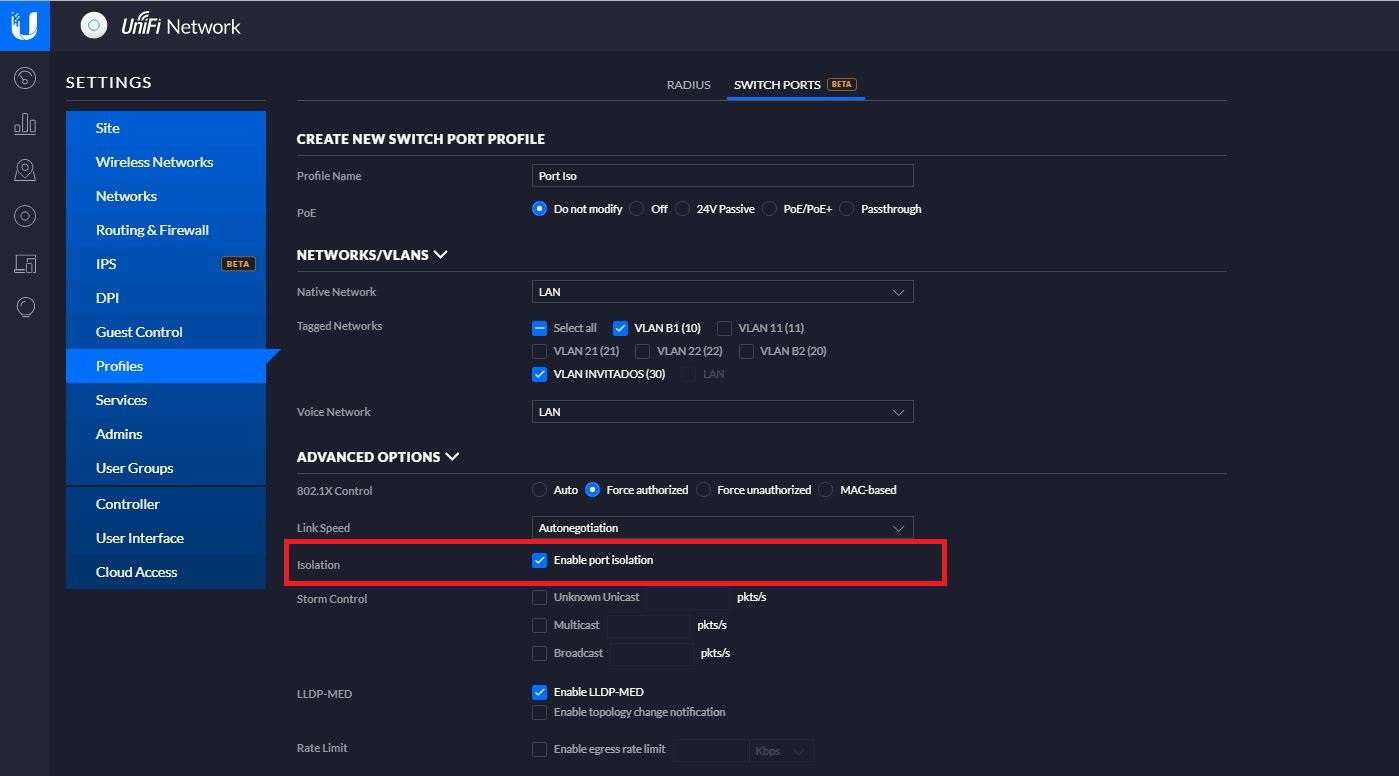1399x776 pixels.
Task: Disable the Enable port isolation checkbox
Action: pyautogui.click(x=540, y=561)
